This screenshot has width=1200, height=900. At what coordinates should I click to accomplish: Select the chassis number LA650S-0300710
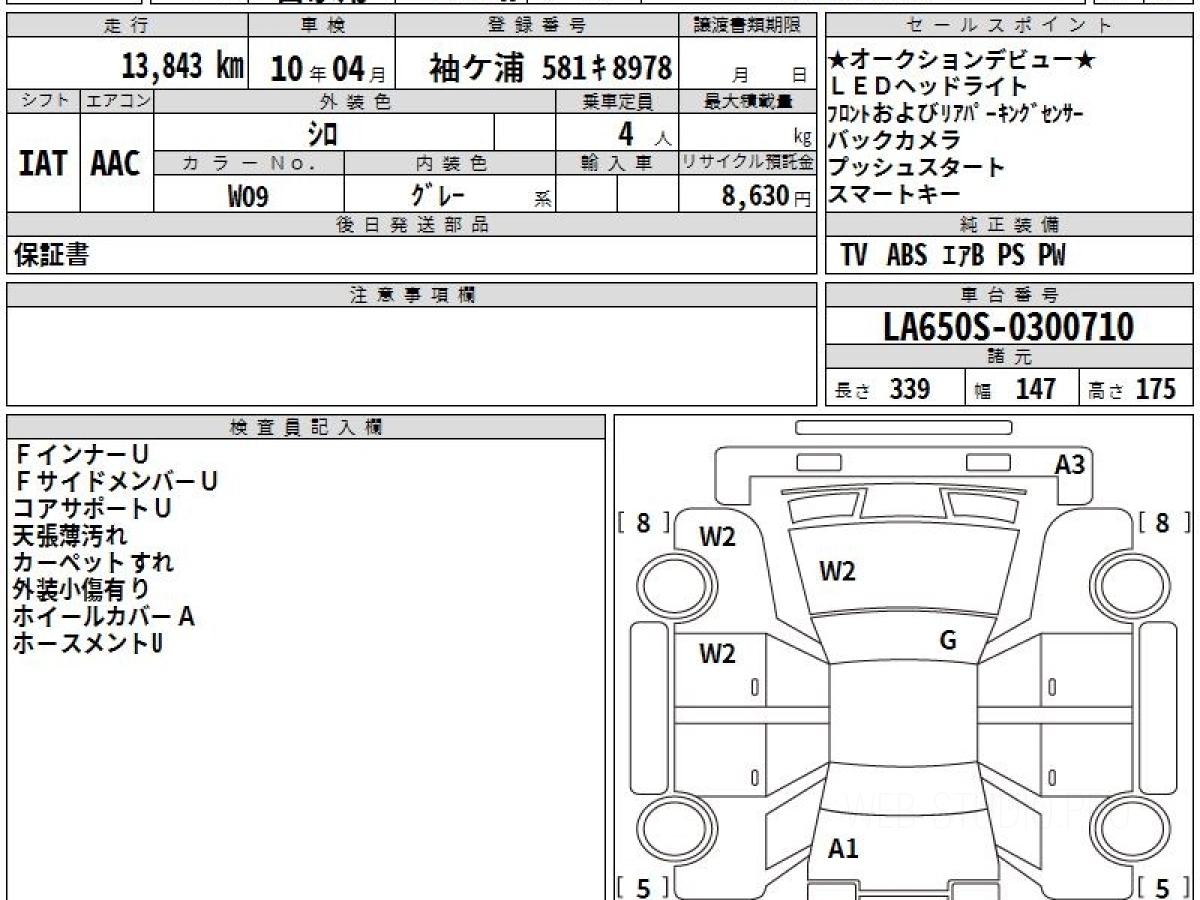[1009, 327]
